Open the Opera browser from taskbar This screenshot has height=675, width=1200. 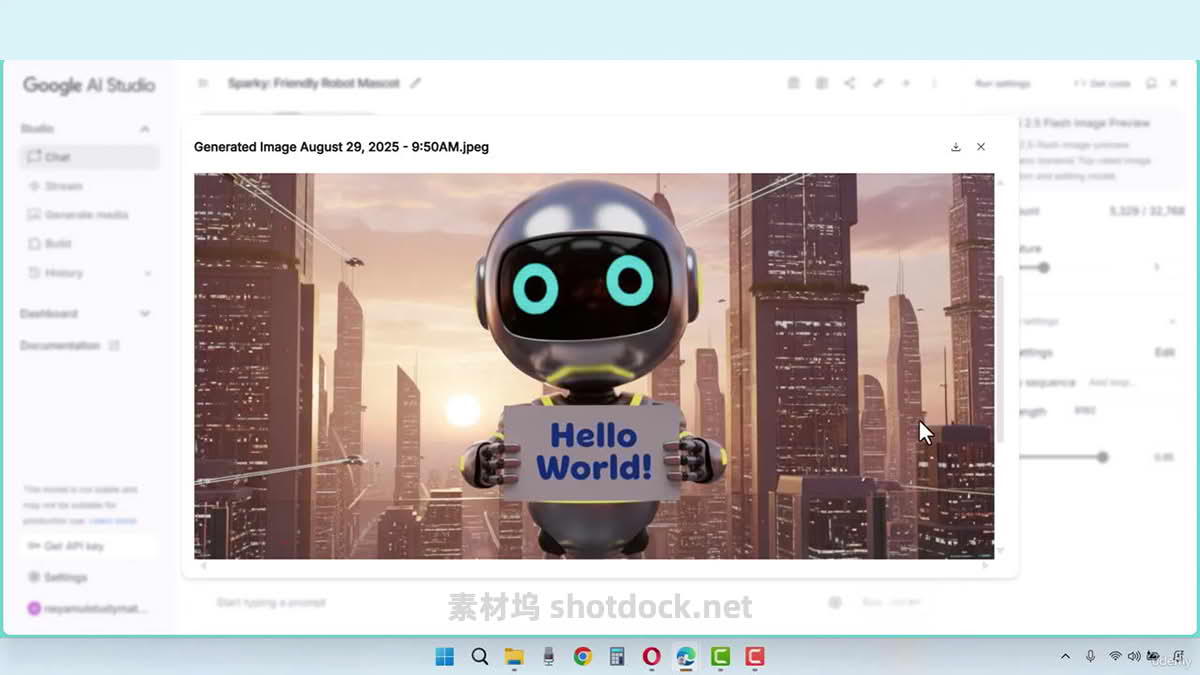651,656
